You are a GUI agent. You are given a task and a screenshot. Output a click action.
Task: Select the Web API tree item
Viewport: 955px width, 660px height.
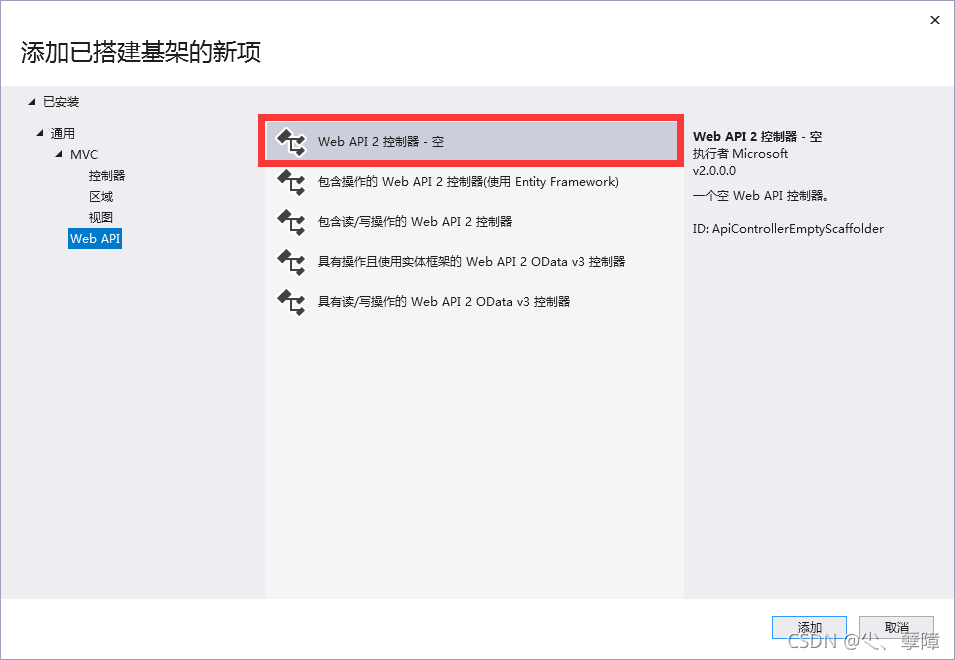click(95, 239)
